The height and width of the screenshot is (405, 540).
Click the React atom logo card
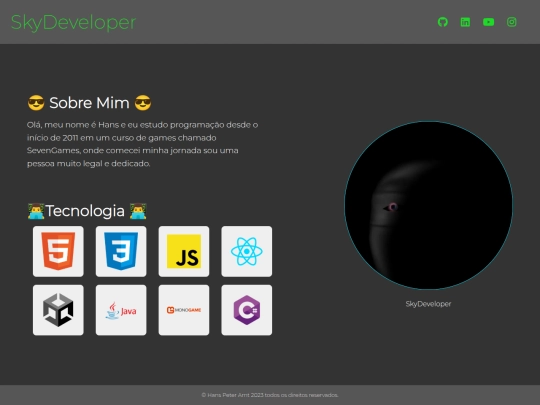click(247, 251)
